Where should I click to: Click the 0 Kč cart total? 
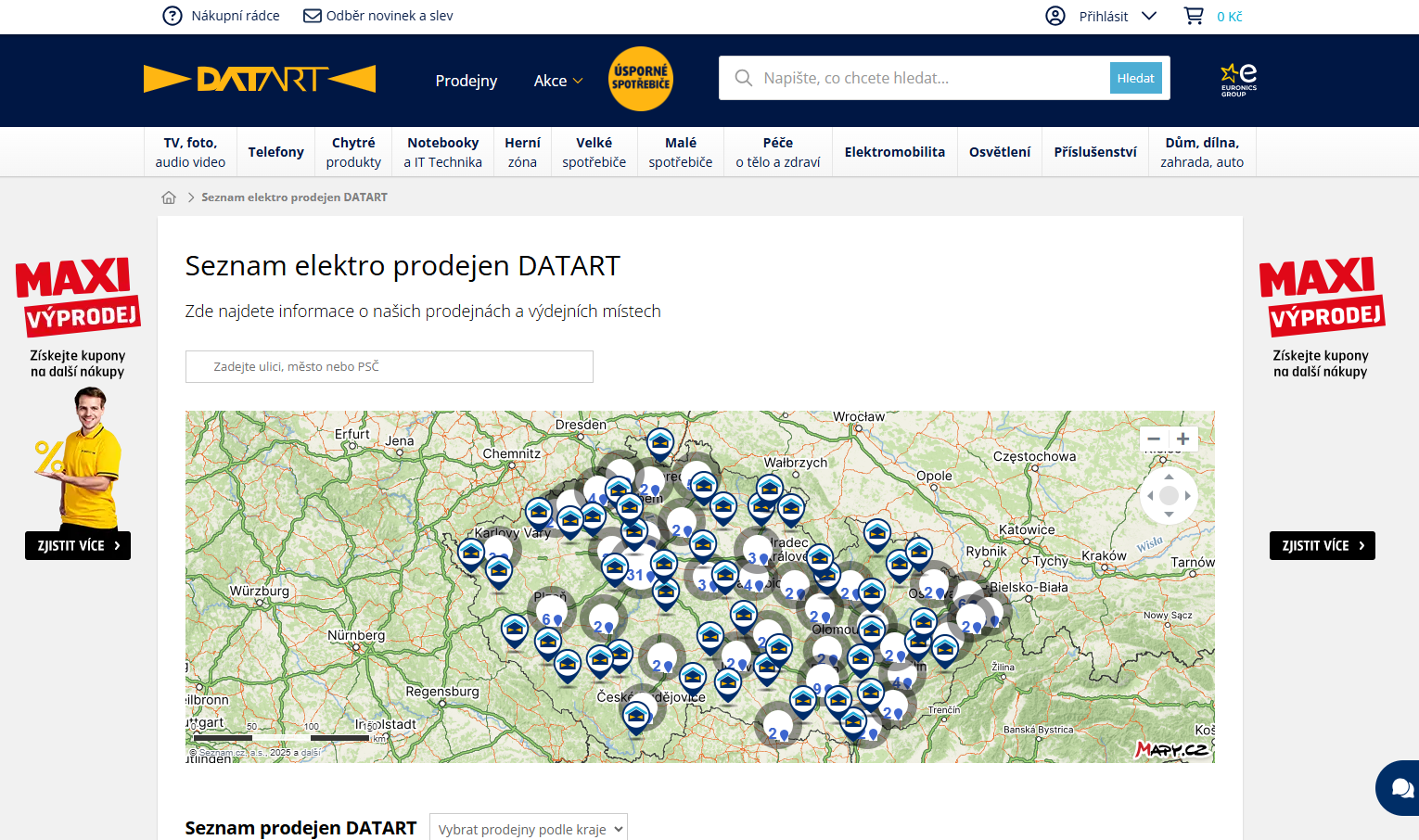[1230, 17]
